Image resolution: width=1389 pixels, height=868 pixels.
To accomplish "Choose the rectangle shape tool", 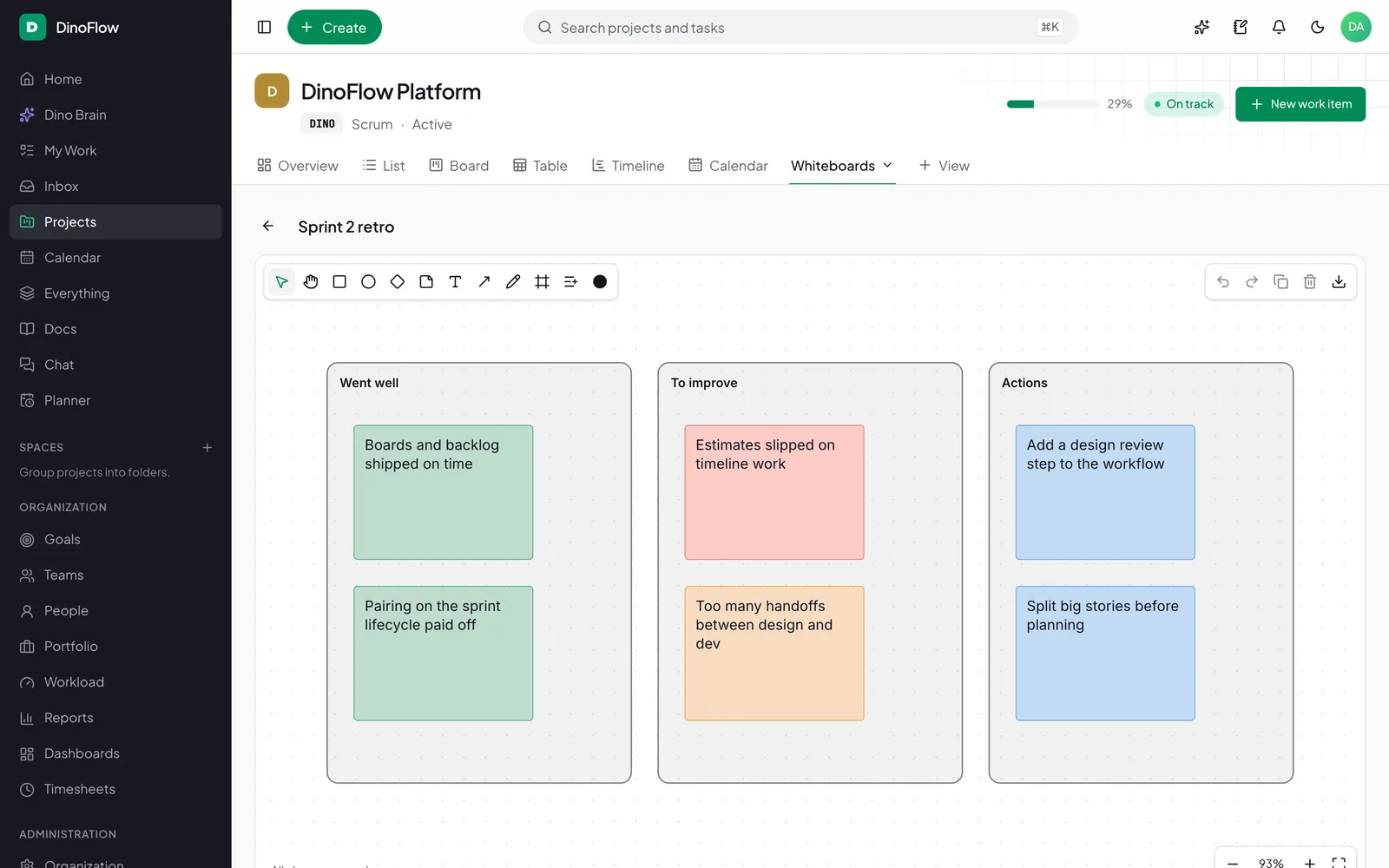I will [339, 282].
